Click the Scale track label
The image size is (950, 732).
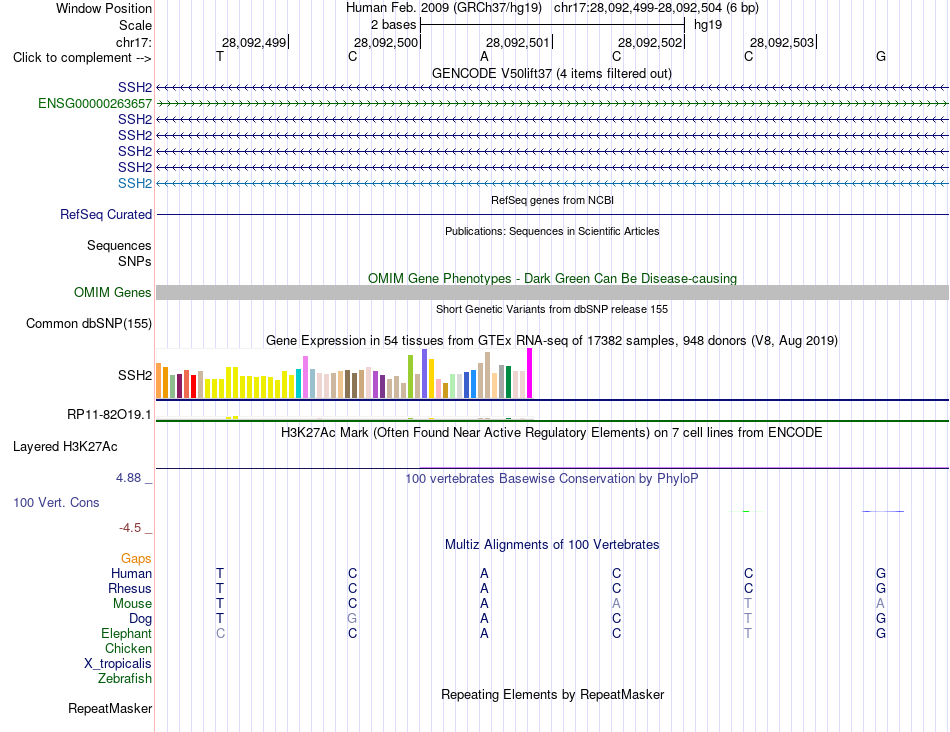pos(135,25)
